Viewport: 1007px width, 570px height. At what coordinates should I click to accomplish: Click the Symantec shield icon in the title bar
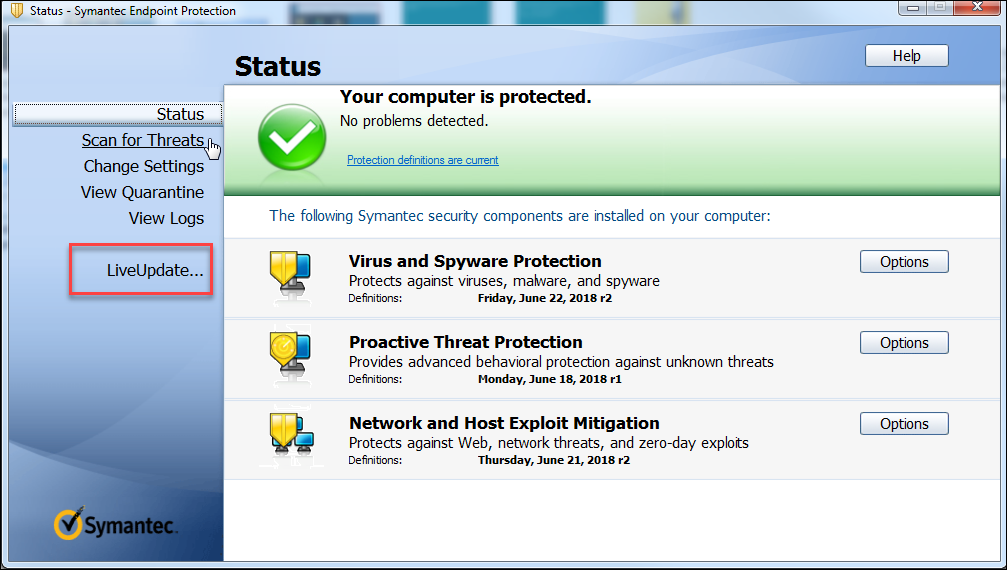[16, 11]
